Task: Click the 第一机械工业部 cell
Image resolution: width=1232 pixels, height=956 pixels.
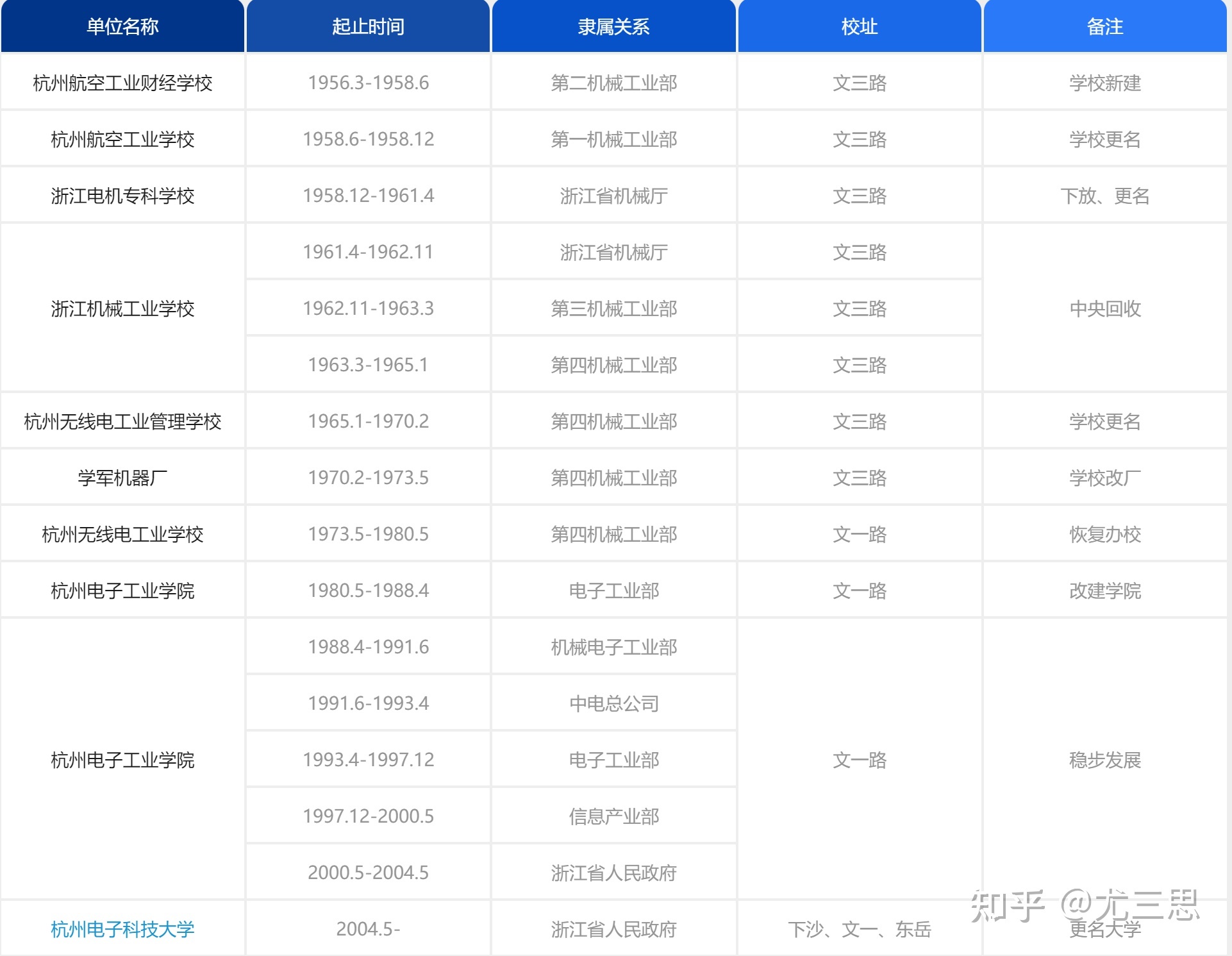Action: [x=614, y=138]
